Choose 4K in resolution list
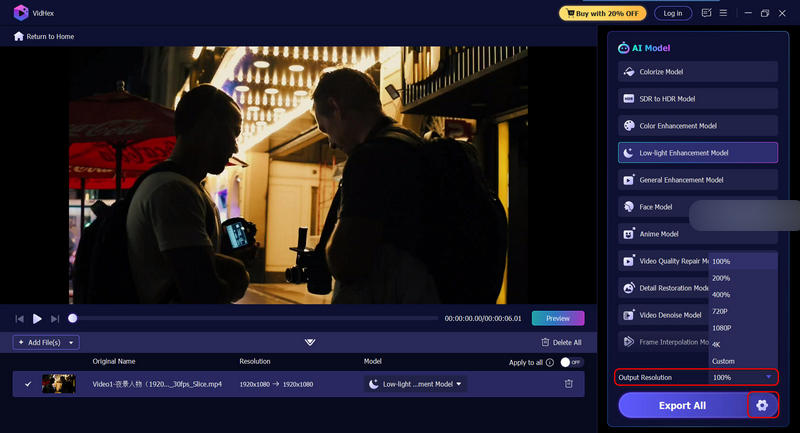The width and height of the screenshot is (800, 433). (743, 344)
